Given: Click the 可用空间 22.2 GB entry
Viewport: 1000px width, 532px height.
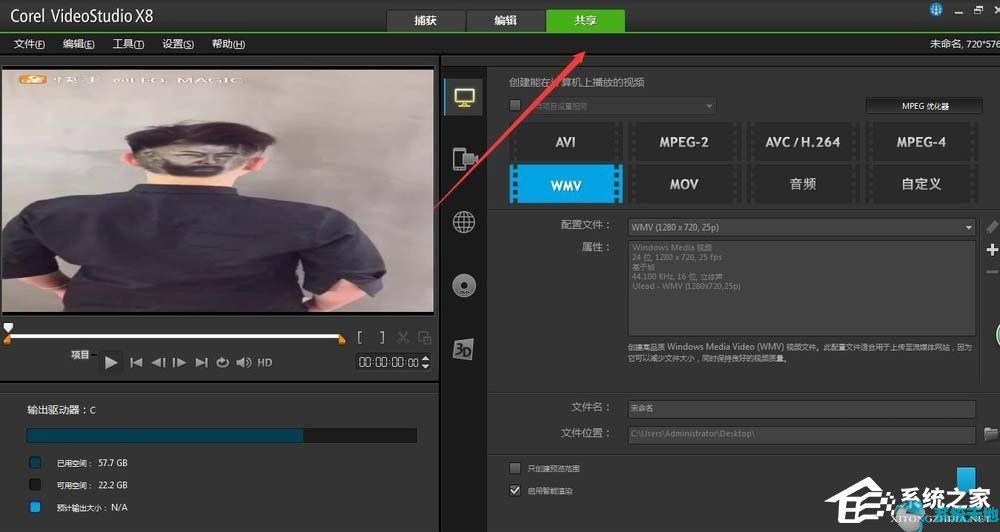Looking at the screenshot, I should coord(92,485).
